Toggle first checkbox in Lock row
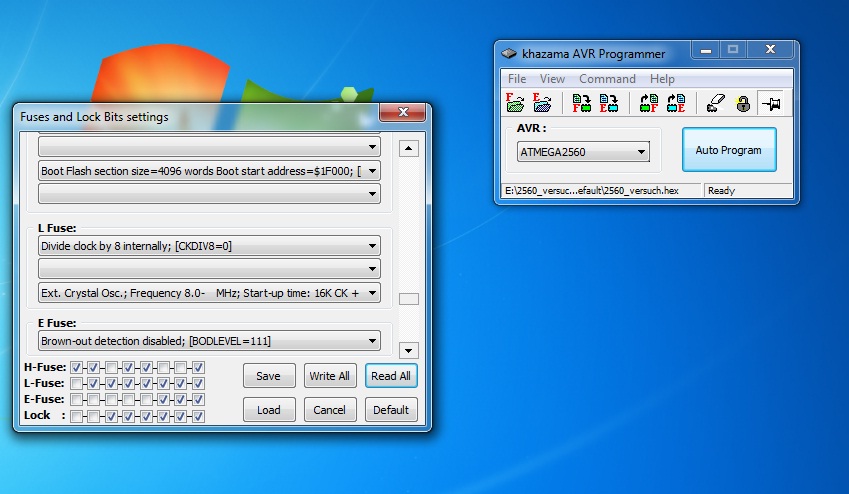 76,416
